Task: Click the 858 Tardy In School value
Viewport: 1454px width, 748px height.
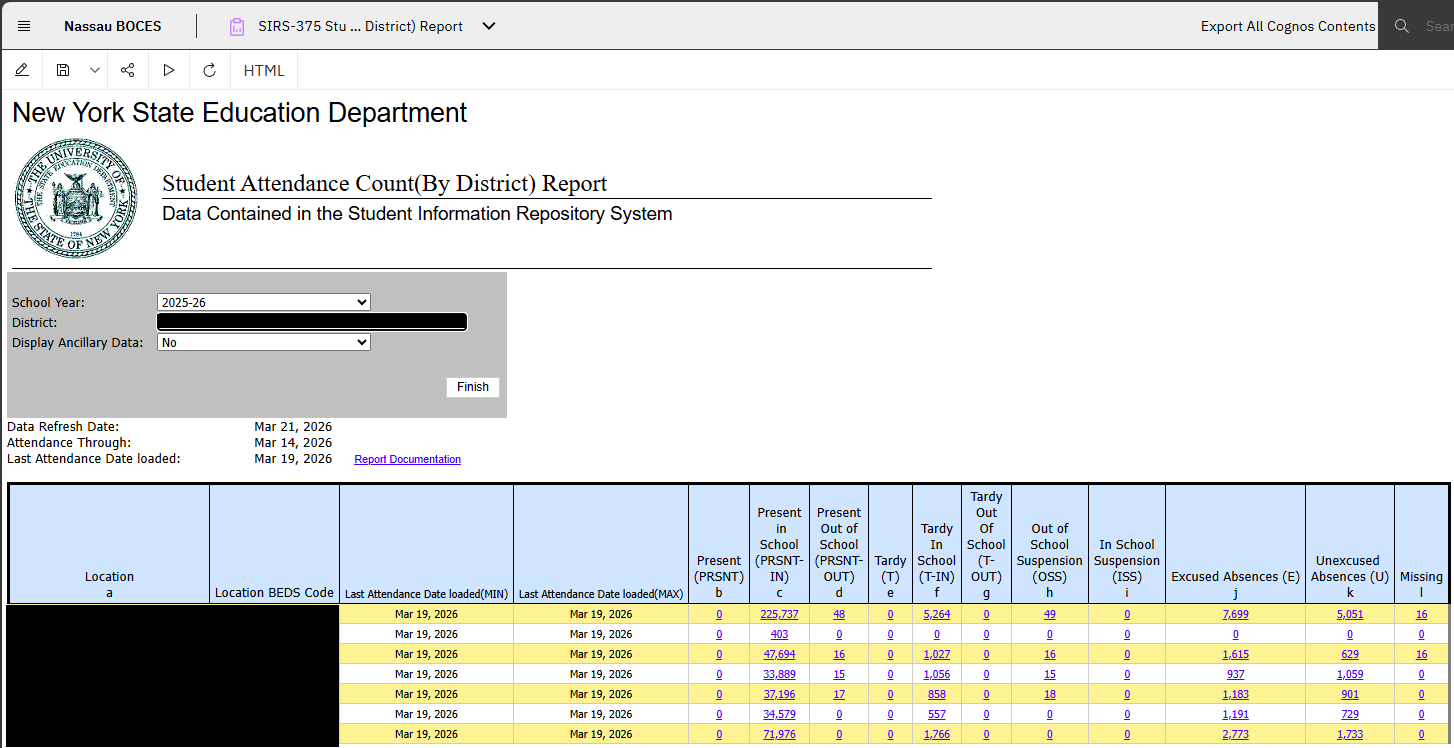Action: click(x=937, y=694)
